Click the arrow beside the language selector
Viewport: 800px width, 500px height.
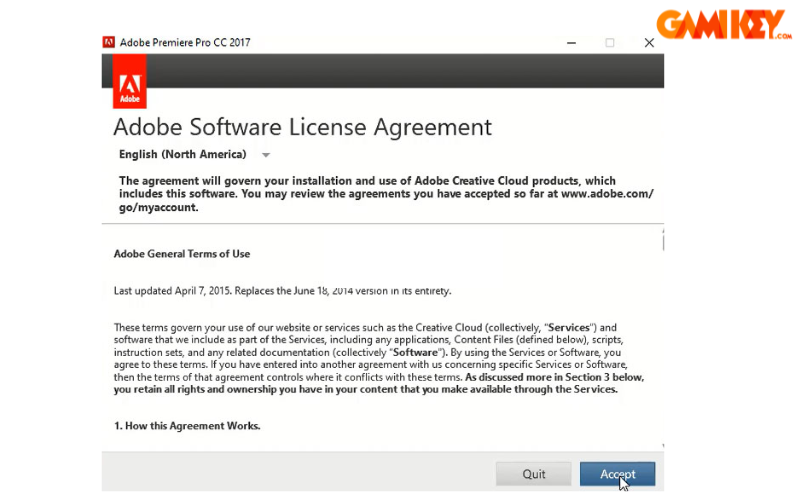(x=266, y=155)
